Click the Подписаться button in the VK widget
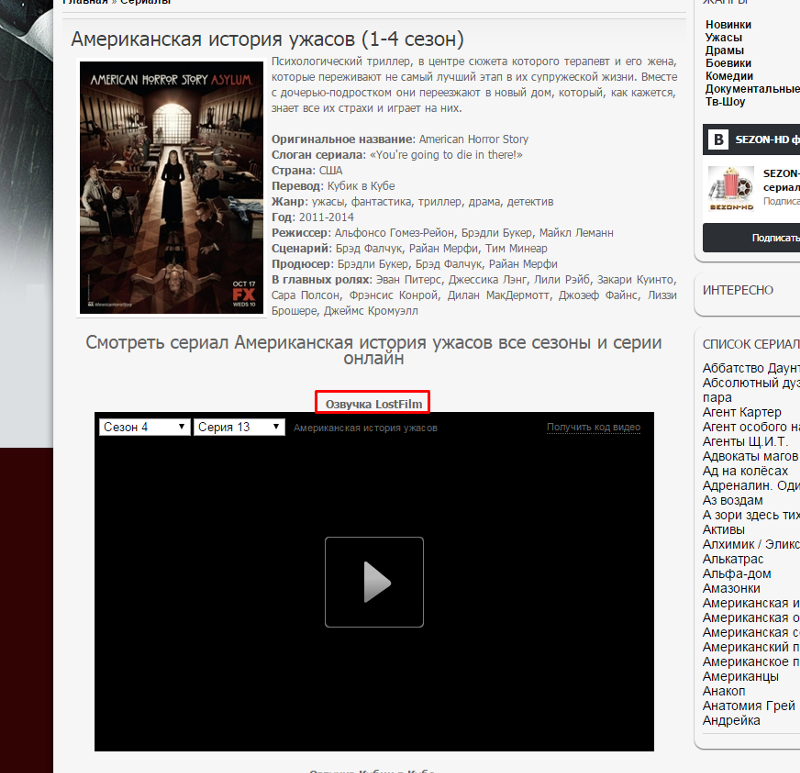 [751, 238]
